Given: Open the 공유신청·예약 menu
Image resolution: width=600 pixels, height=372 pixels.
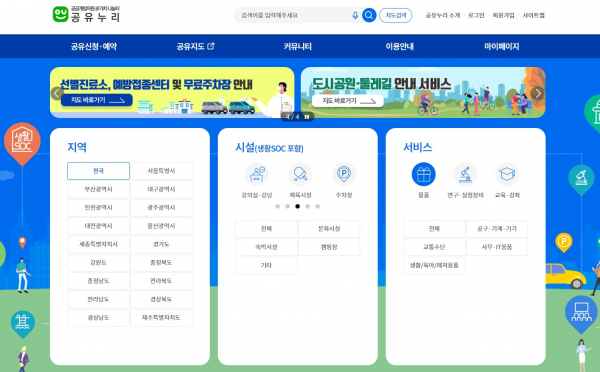Looking at the screenshot, I should pos(94,46).
